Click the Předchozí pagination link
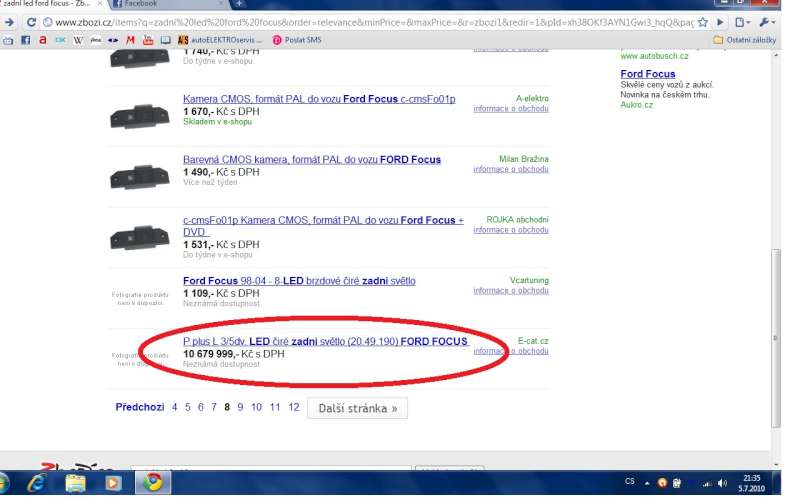Viewport: 800px width, 500px height. coord(139,408)
